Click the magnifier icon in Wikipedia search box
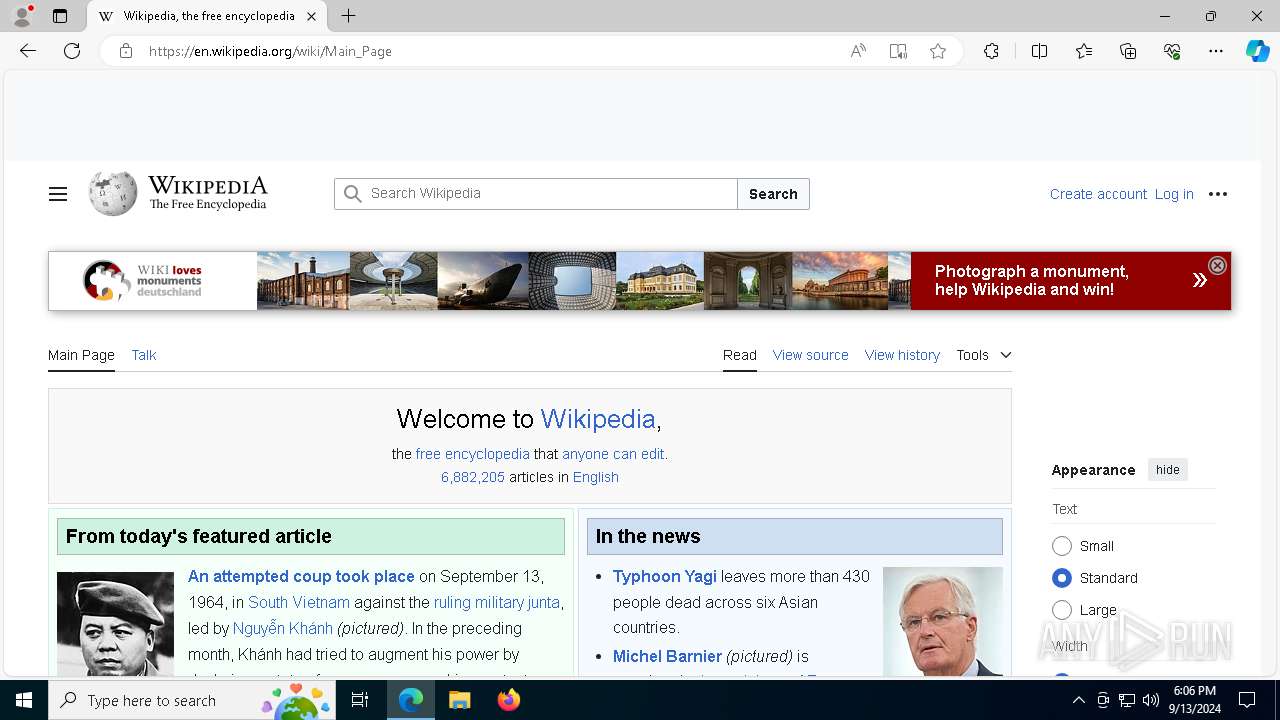Image resolution: width=1280 pixels, height=720 pixels. [352, 194]
